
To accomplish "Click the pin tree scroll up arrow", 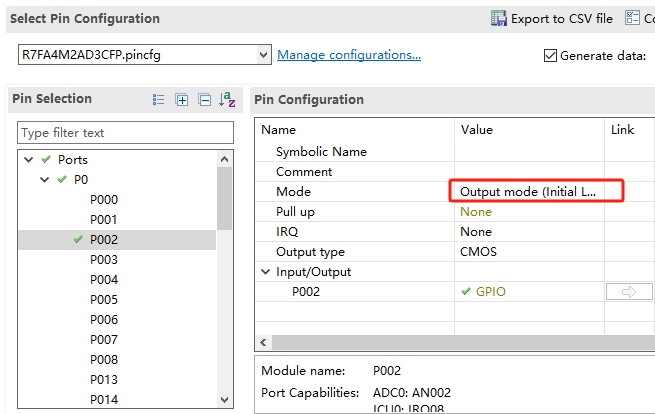I will click(224, 159).
